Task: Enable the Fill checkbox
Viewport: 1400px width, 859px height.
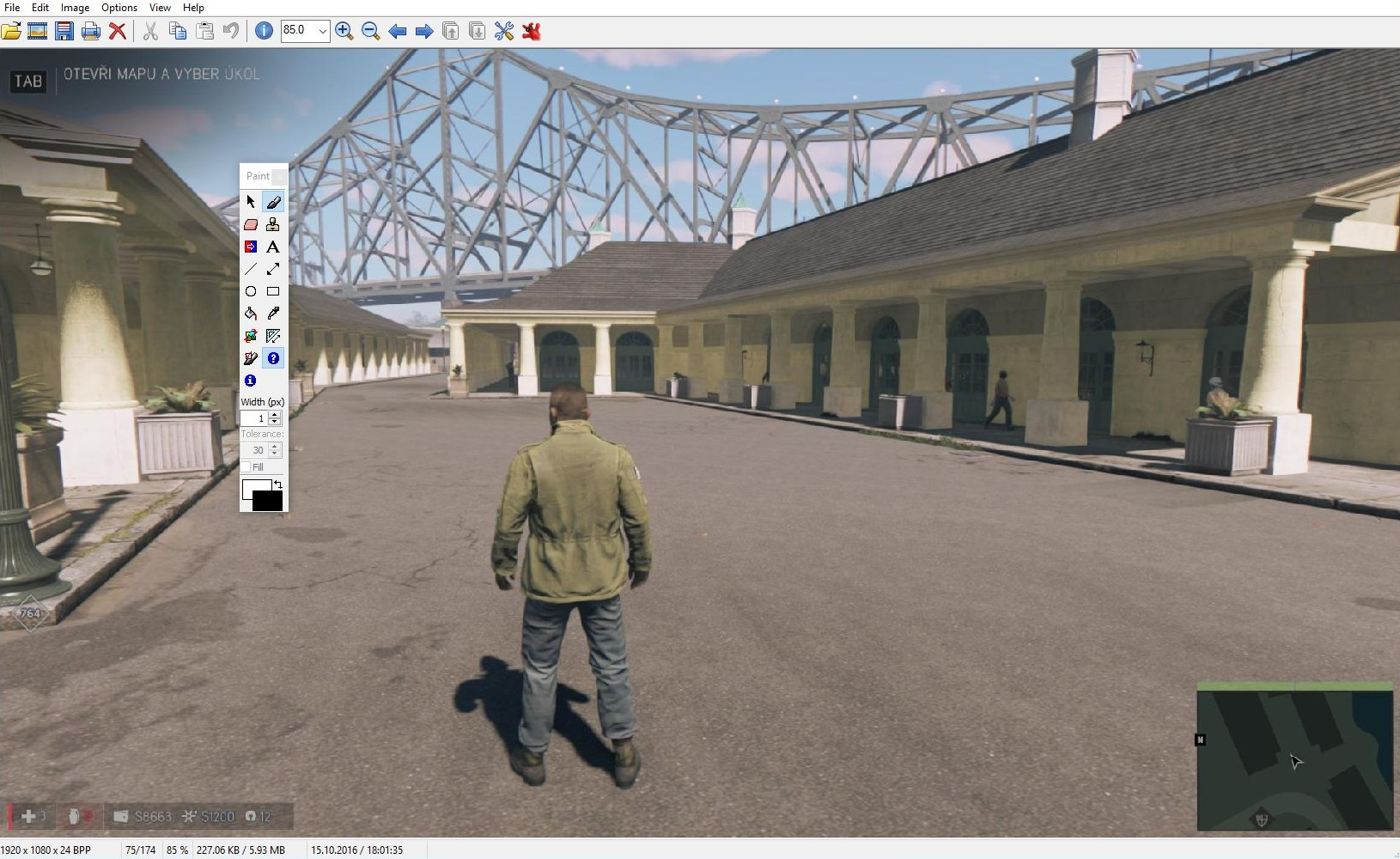Action: 247,467
